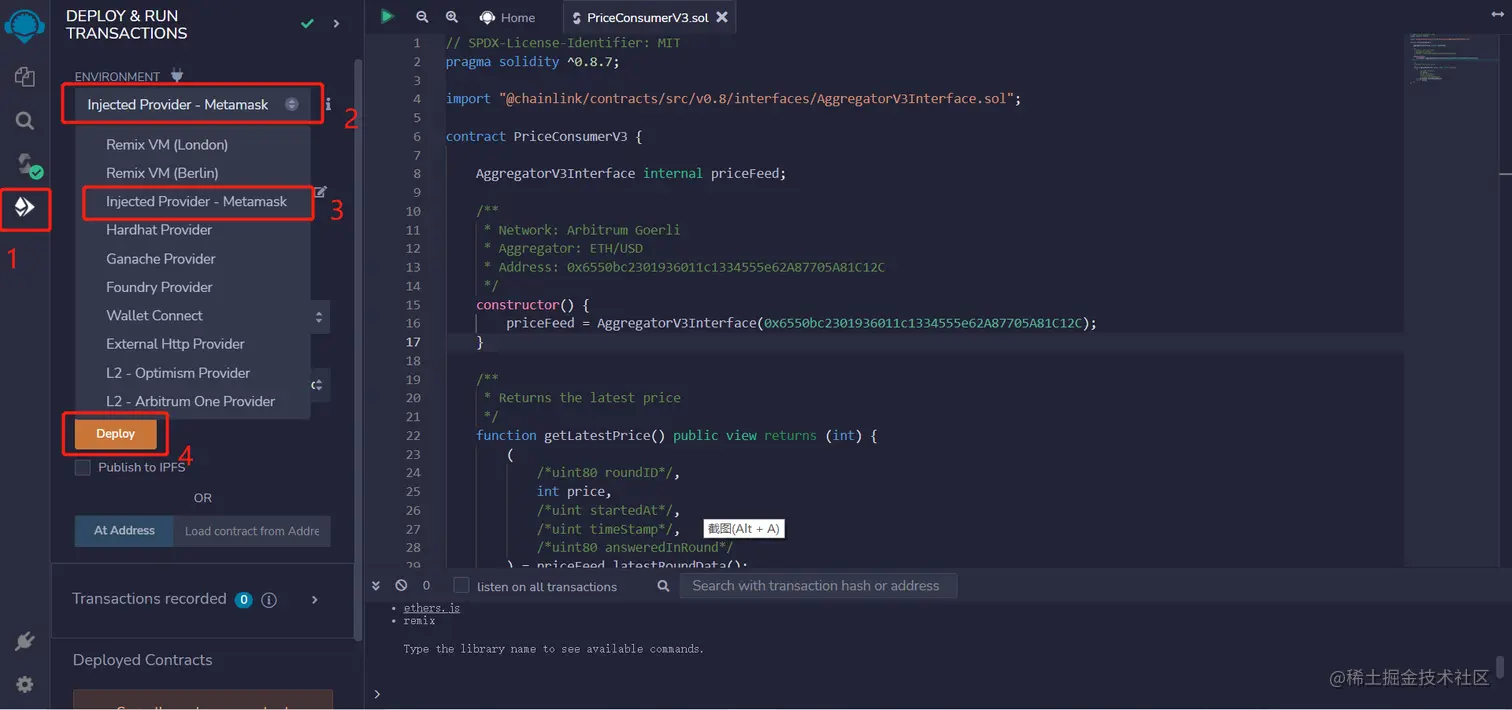This screenshot has width=1512, height=710.
Task: Click the green checkmark in the panel header
Action: tap(307, 23)
